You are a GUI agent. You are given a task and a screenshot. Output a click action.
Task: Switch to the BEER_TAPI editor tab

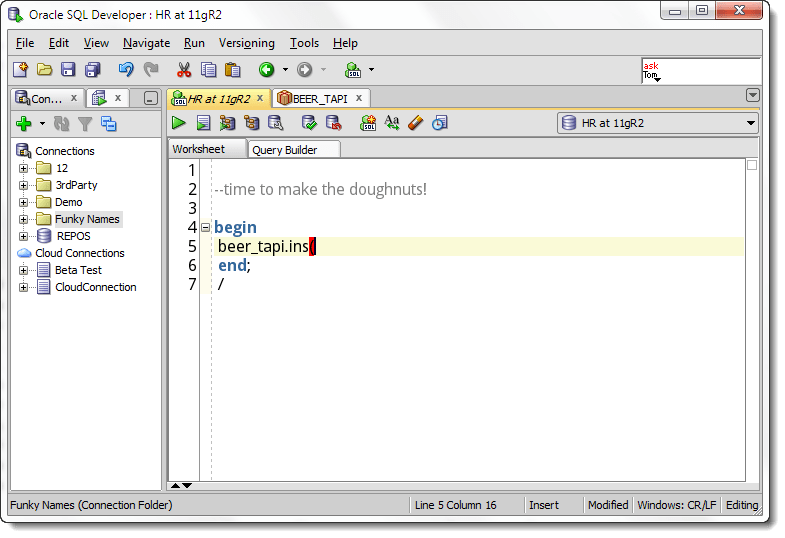[320, 99]
